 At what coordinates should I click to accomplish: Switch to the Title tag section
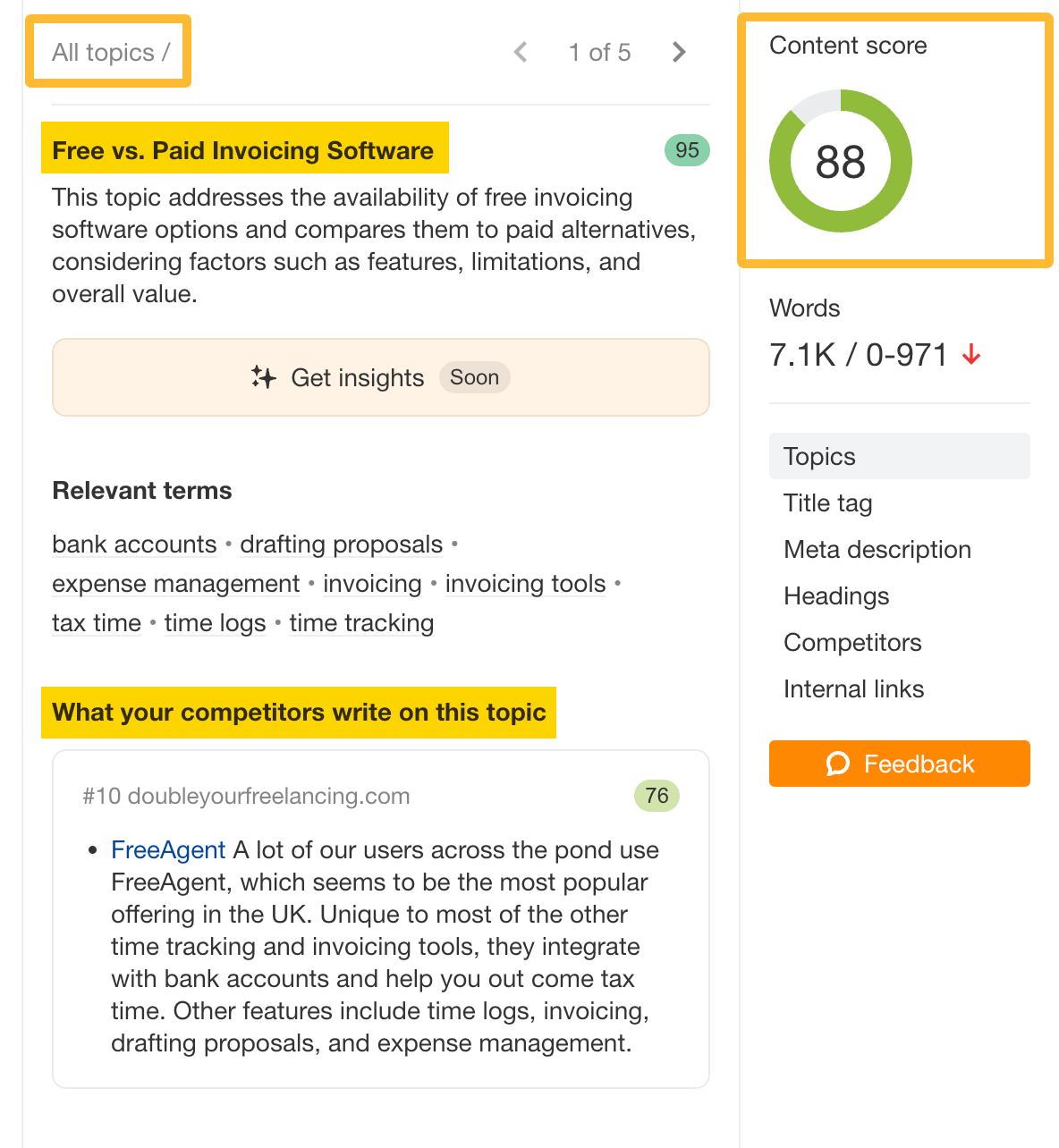[827, 503]
